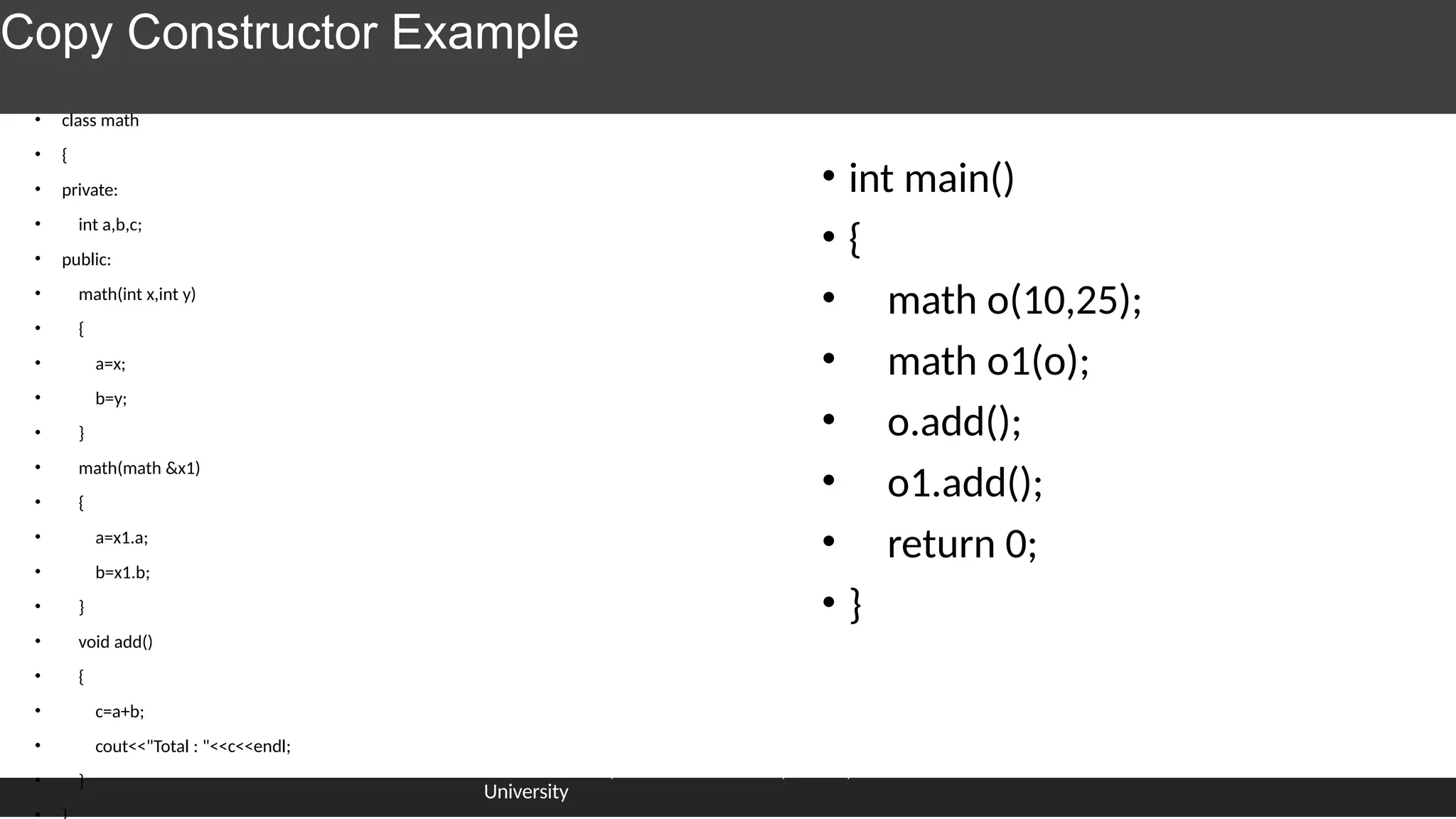The width and height of the screenshot is (1456, 819).
Task: Click the "void add()" method line
Action: click(116, 643)
